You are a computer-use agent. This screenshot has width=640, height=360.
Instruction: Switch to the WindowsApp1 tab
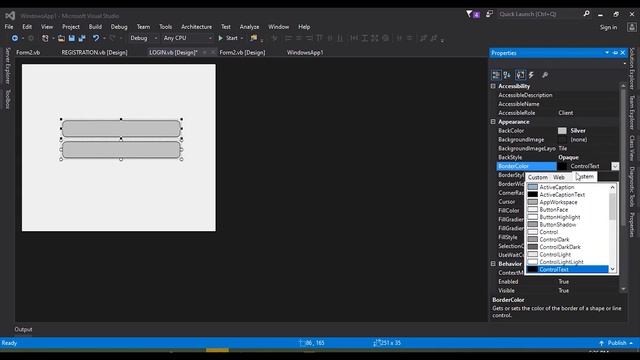pyautogui.click(x=305, y=52)
